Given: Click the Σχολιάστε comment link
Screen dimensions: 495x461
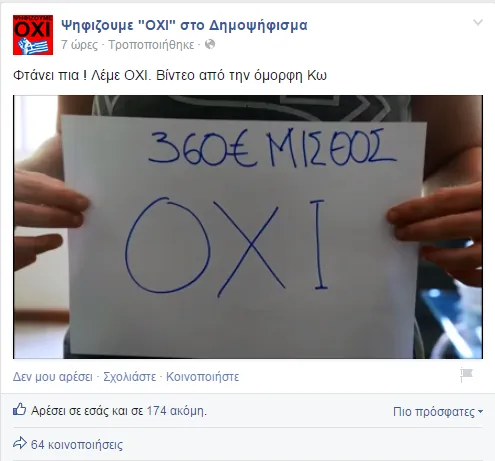Looking at the screenshot, I should pyautogui.click(x=130, y=377).
